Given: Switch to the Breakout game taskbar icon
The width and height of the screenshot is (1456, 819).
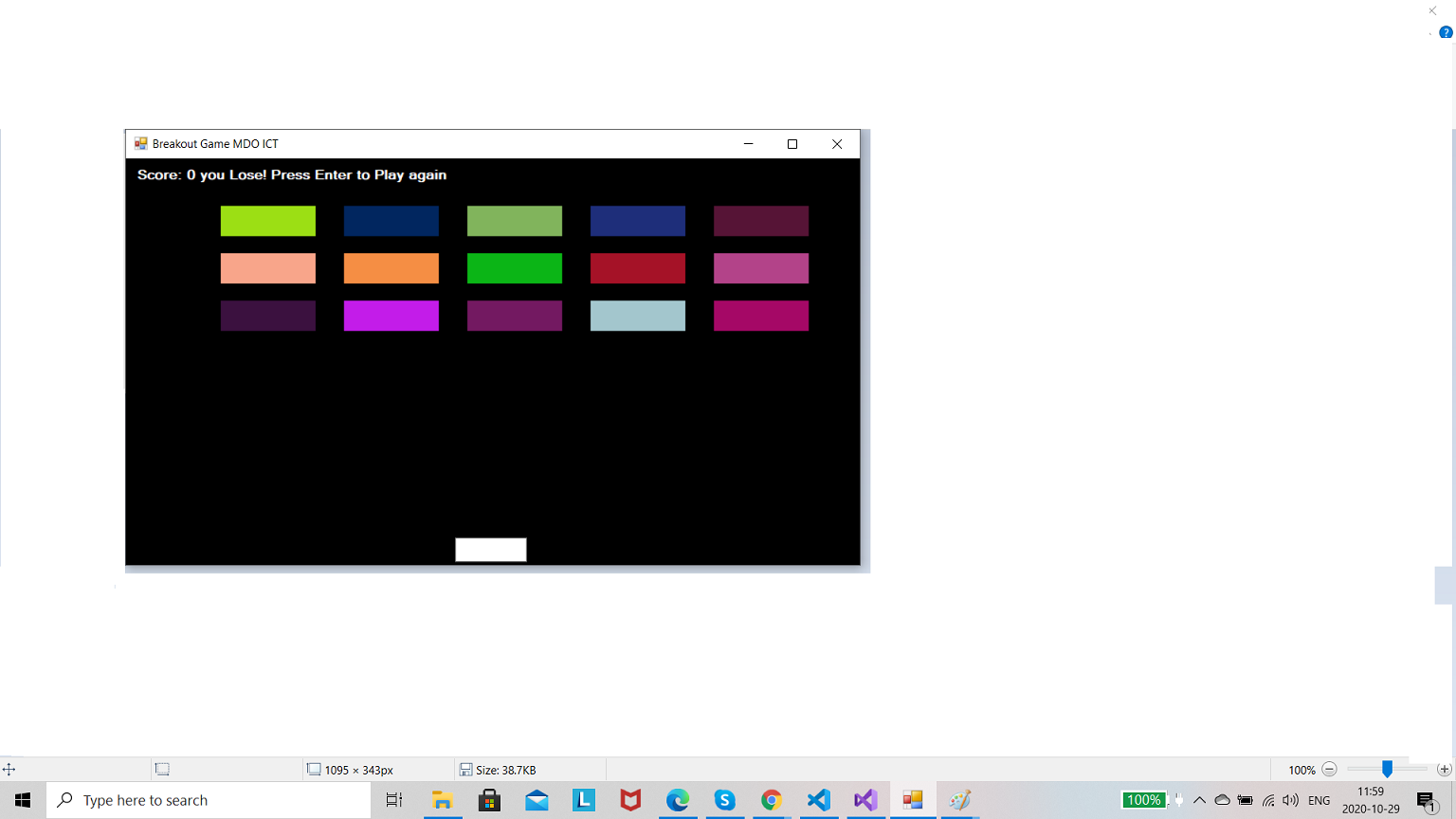Looking at the screenshot, I should click(x=913, y=800).
